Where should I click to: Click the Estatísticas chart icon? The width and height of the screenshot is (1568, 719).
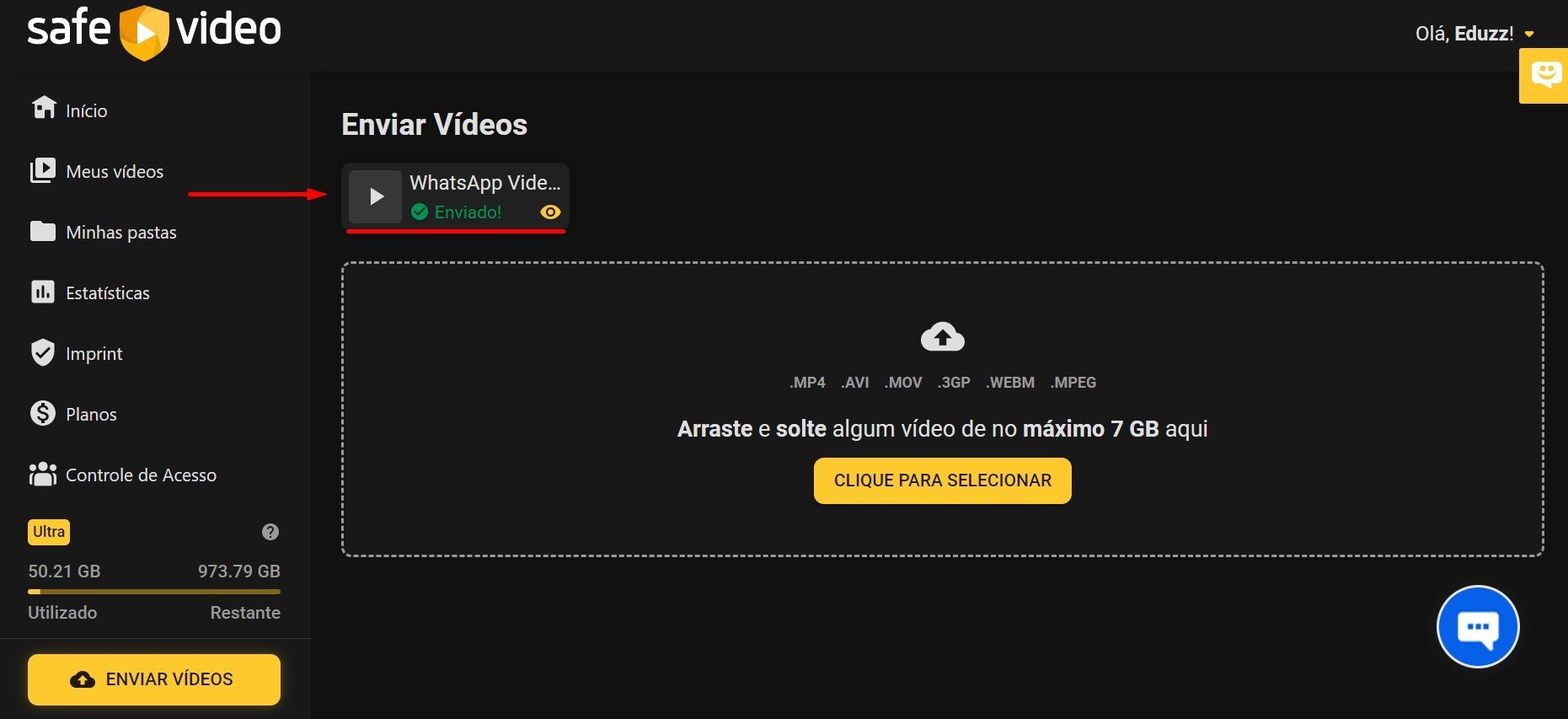pos(43,292)
